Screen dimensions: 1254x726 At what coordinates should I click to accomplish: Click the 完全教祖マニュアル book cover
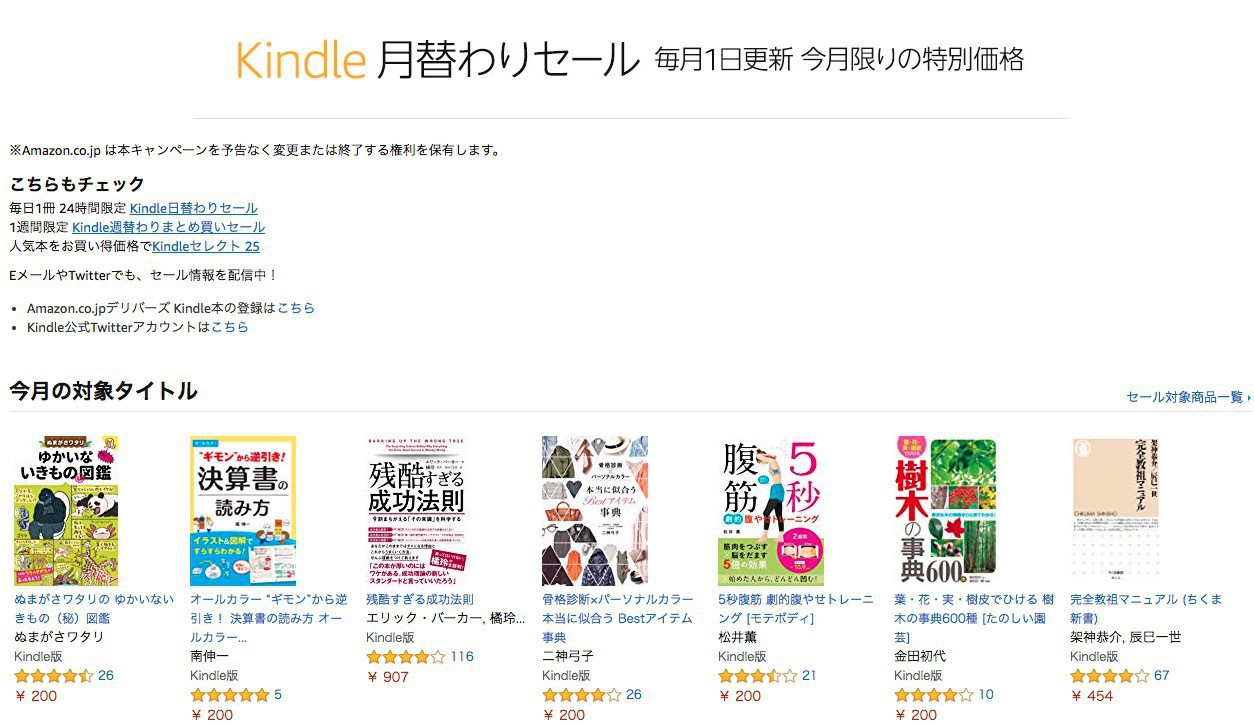[x=1115, y=511]
